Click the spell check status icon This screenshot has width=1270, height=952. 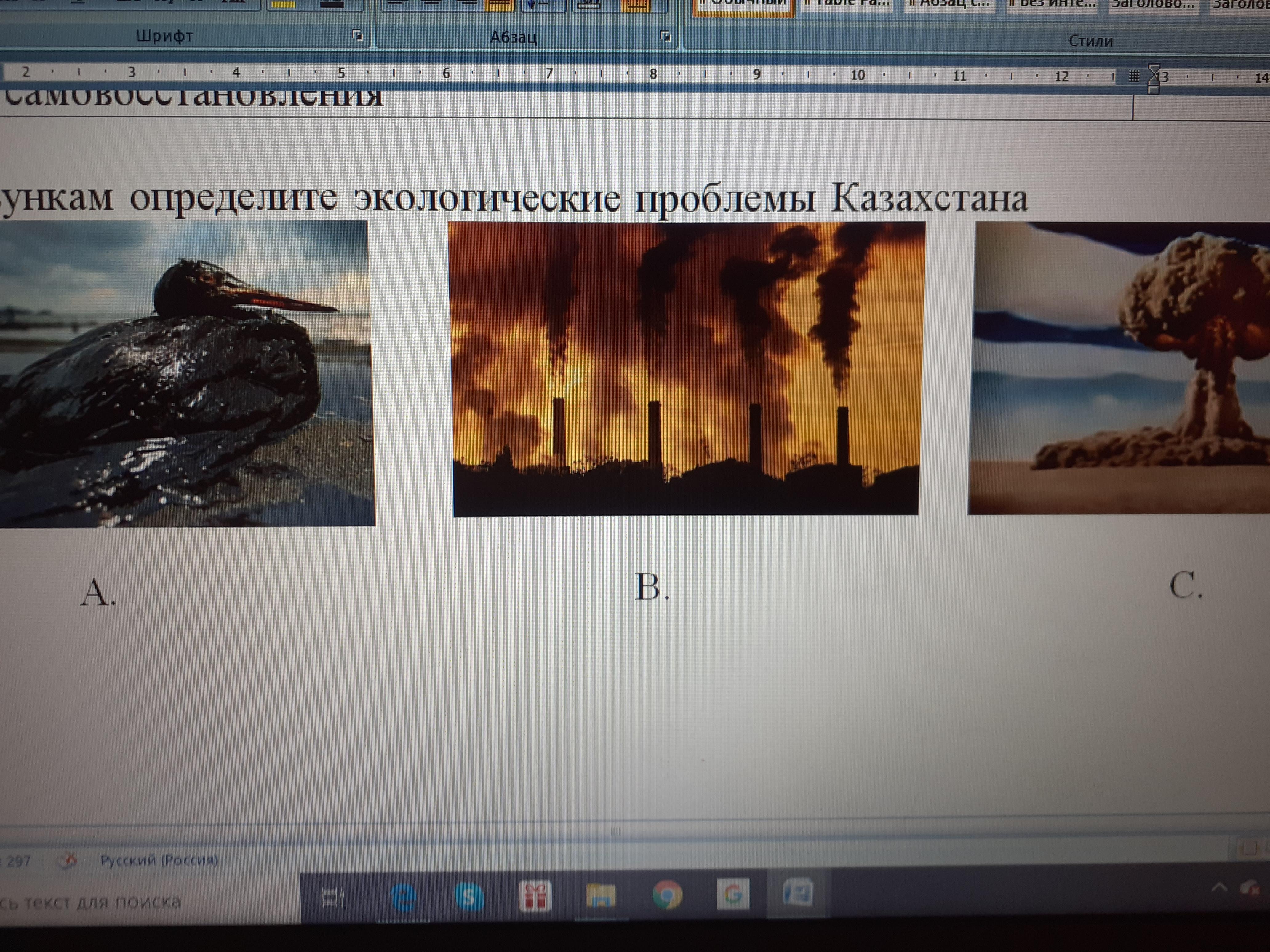pos(66,861)
